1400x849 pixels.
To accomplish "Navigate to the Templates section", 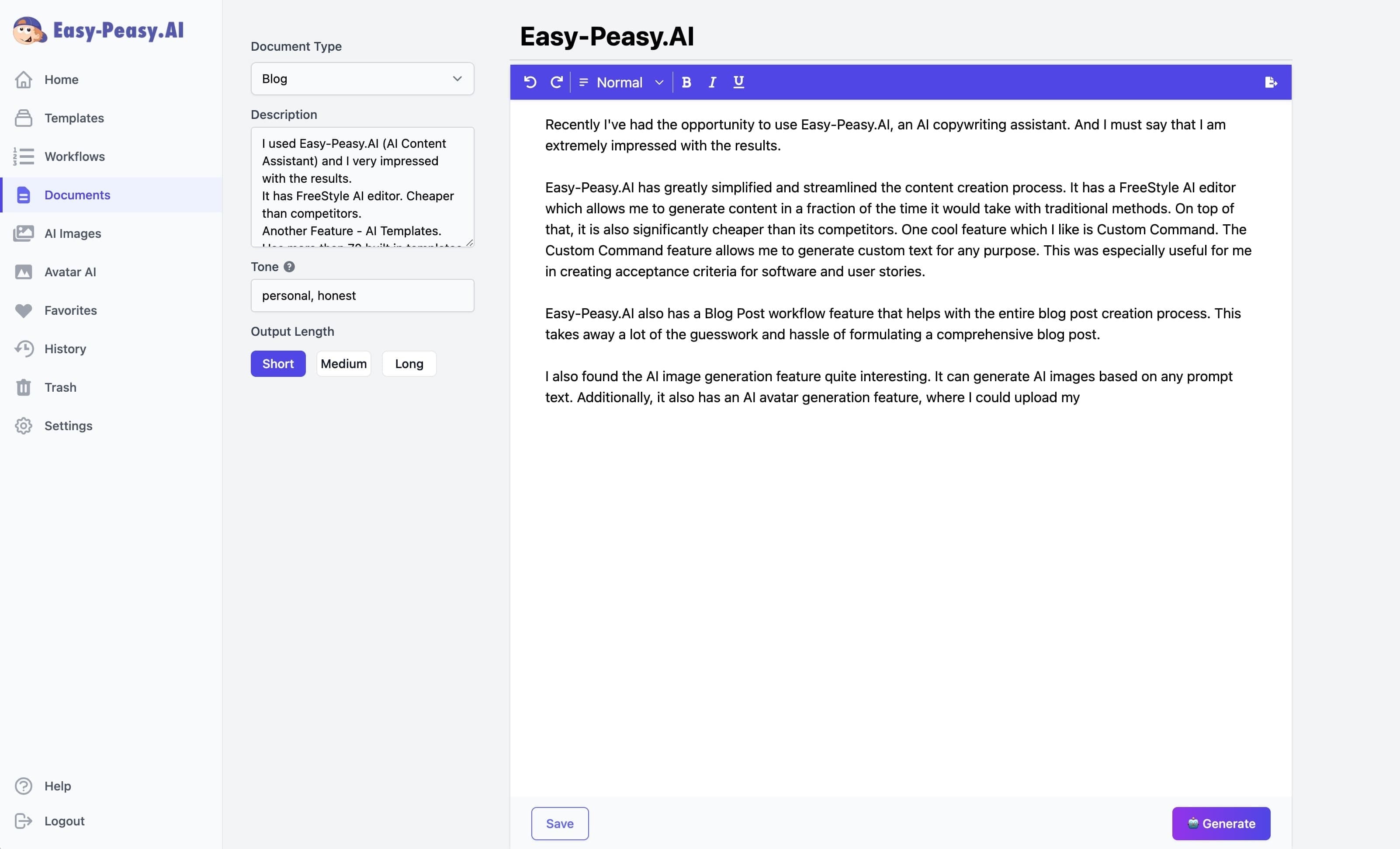I will pos(74,117).
